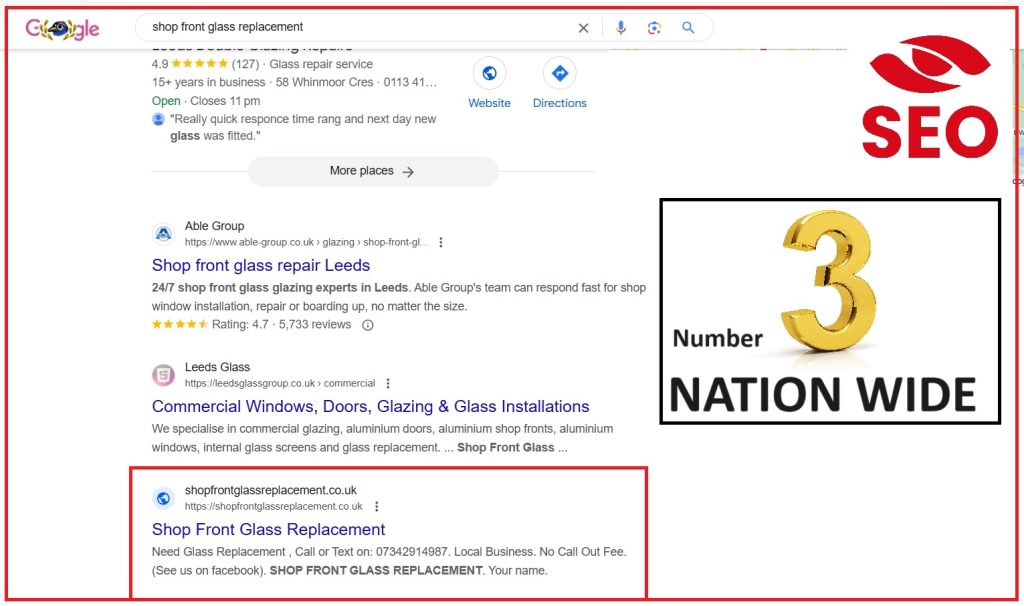Screen dimensions: 1024x606
Task: Click the magnifying glass search icon
Action: click(x=688, y=27)
